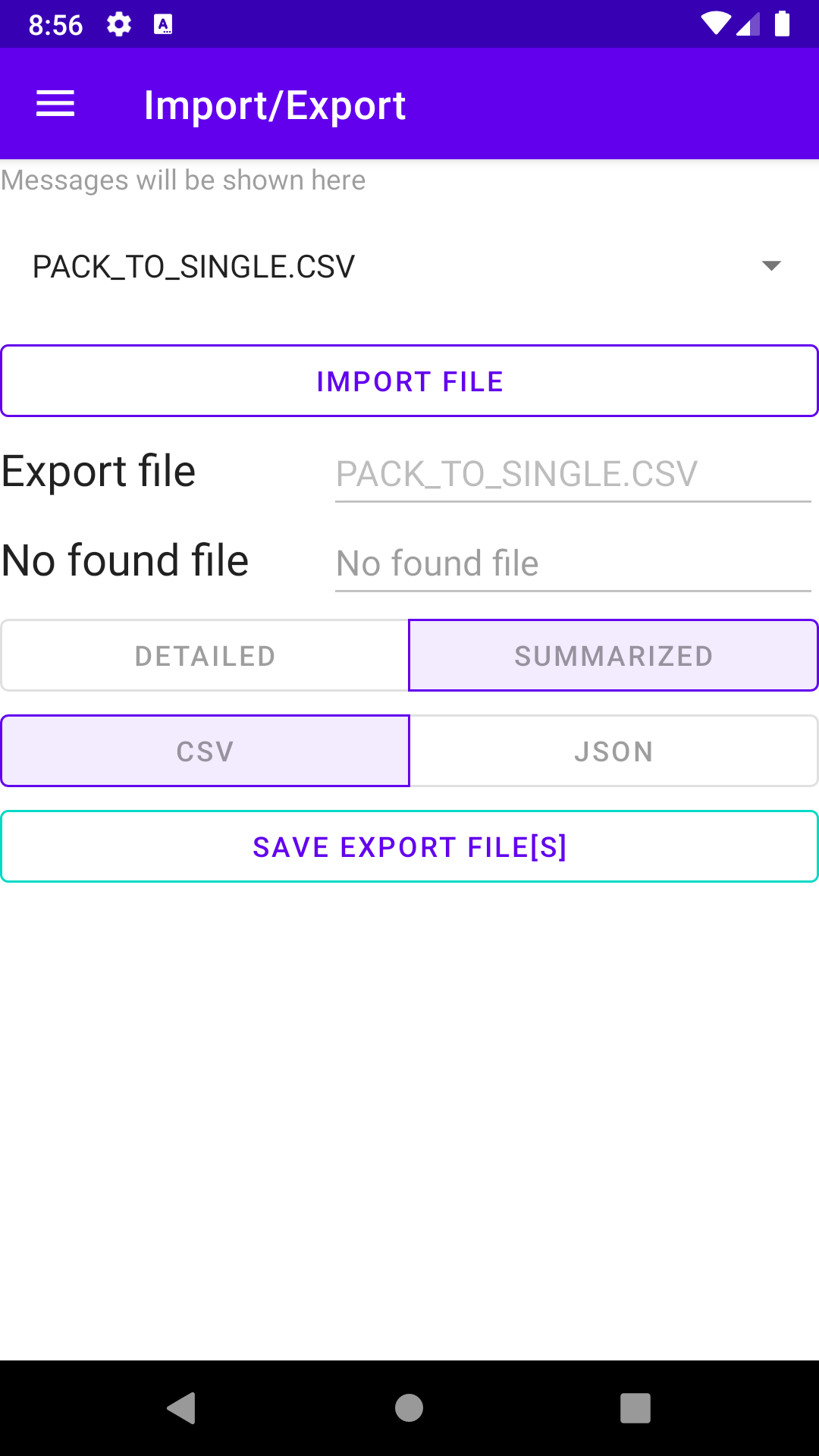Image resolution: width=819 pixels, height=1456 pixels.
Task: Tap the battery status icon
Action: tap(782, 24)
